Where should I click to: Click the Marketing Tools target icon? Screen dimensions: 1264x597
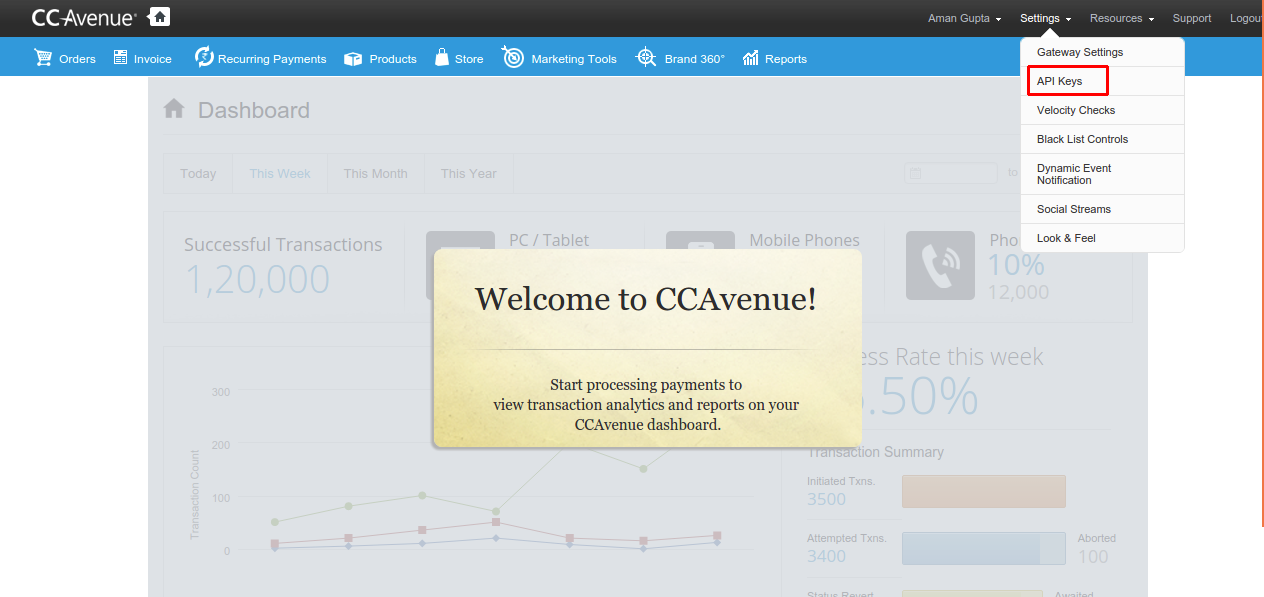[513, 58]
